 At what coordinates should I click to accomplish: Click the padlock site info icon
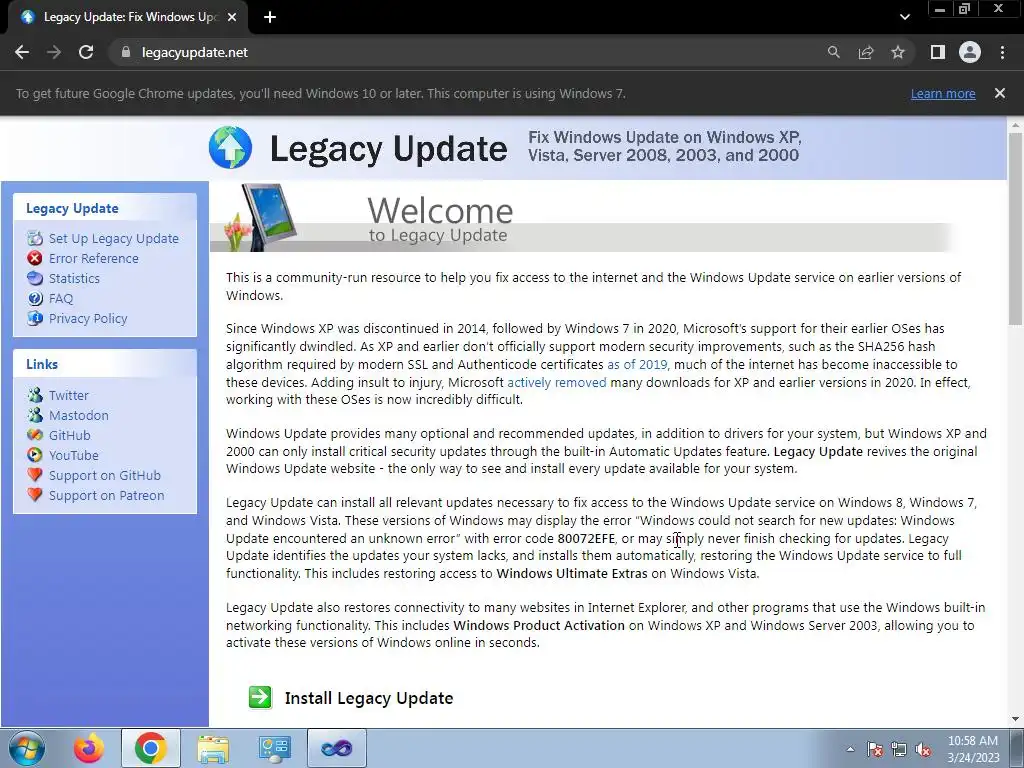[x=125, y=52]
